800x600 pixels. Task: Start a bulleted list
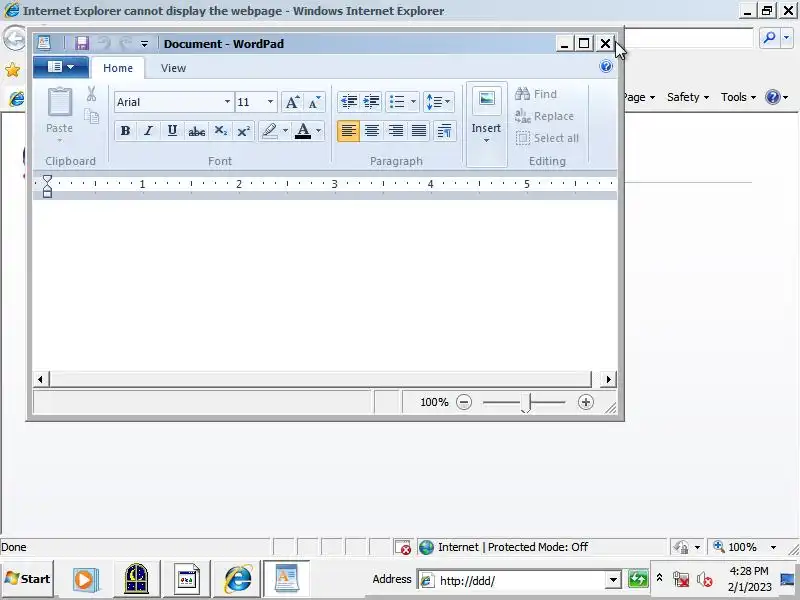click(x=397, y=102)
